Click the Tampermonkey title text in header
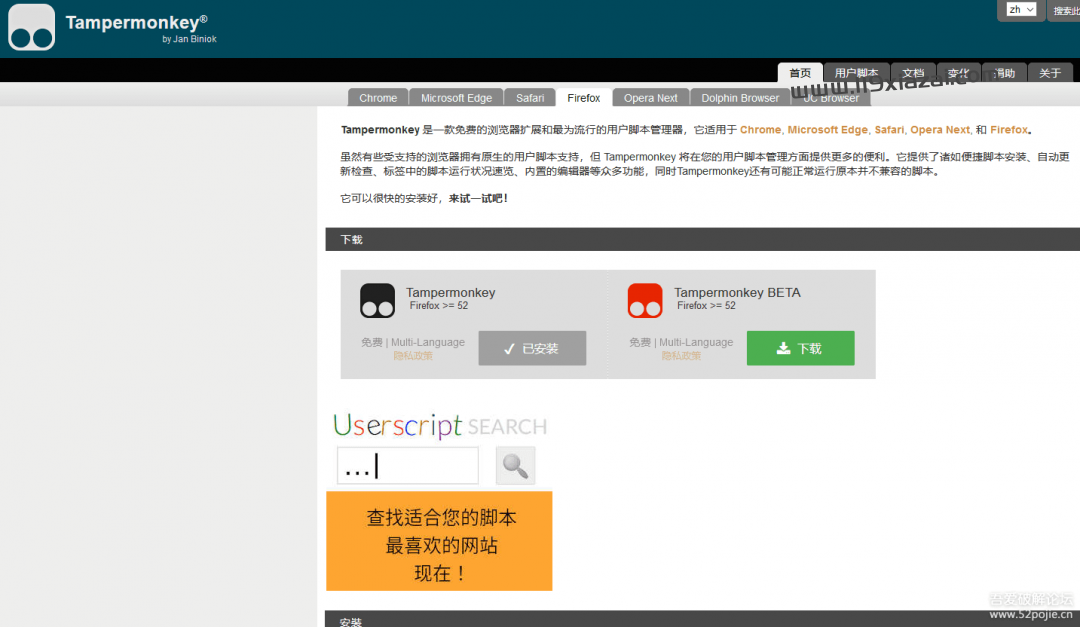Image resolution: width=1080 pixels, height=627 pixels. pyautogui.click(x=136, y=22)
